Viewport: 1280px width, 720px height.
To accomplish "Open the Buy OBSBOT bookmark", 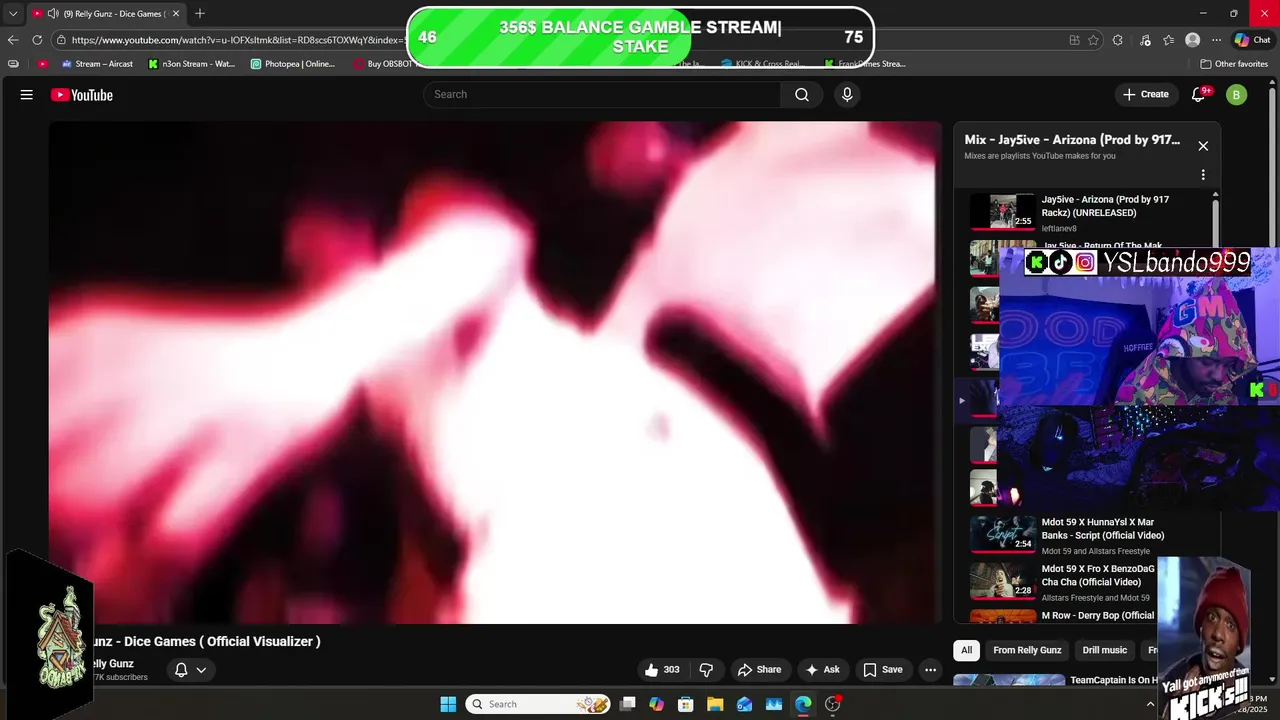I will (x=382, y=64).
